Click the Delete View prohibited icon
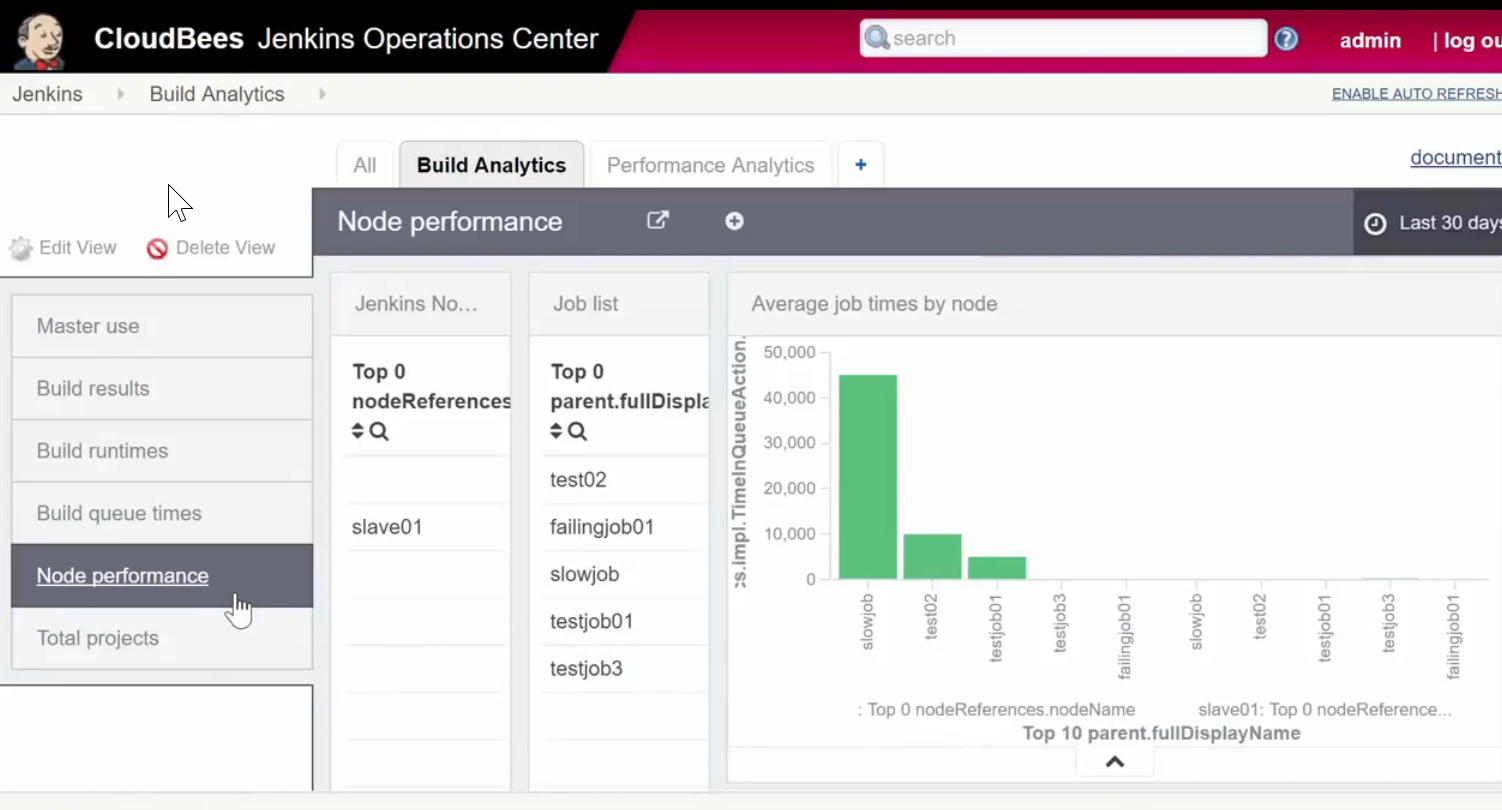 [x=157, y=248]
